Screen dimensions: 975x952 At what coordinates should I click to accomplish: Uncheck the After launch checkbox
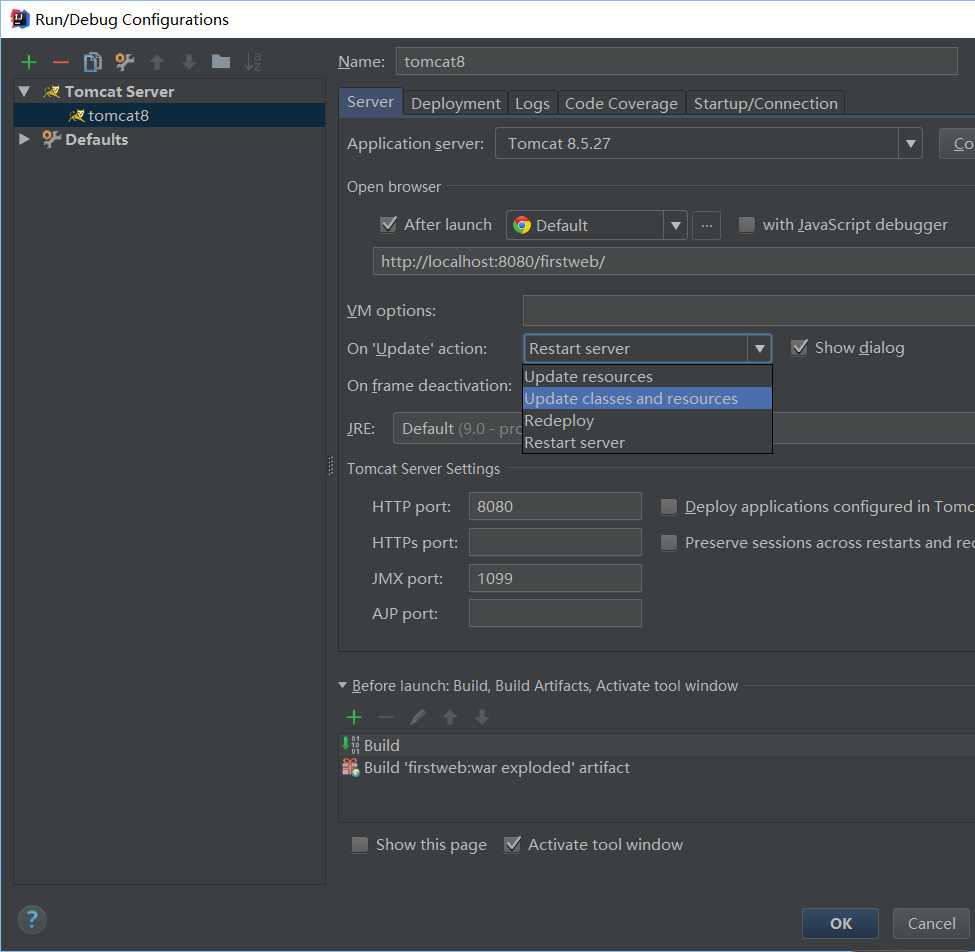click(389, 224)
